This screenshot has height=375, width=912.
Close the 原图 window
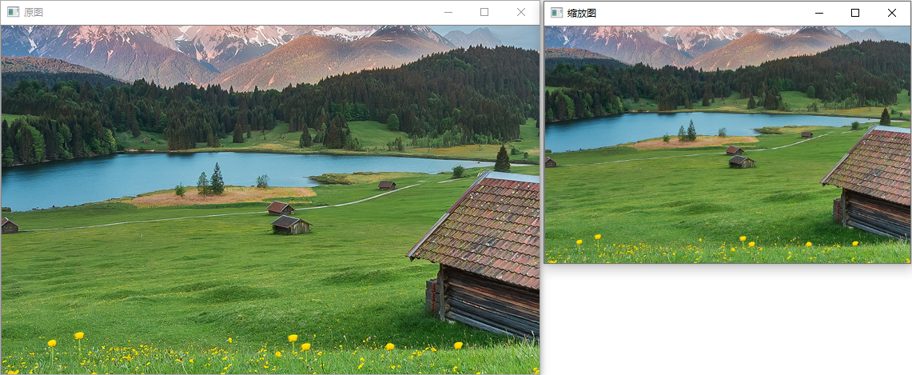pos(521,12)
